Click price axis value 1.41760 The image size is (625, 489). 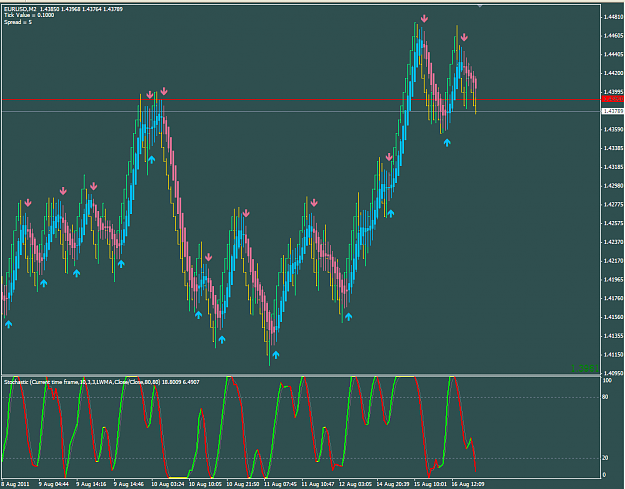(x=613, y=298)
